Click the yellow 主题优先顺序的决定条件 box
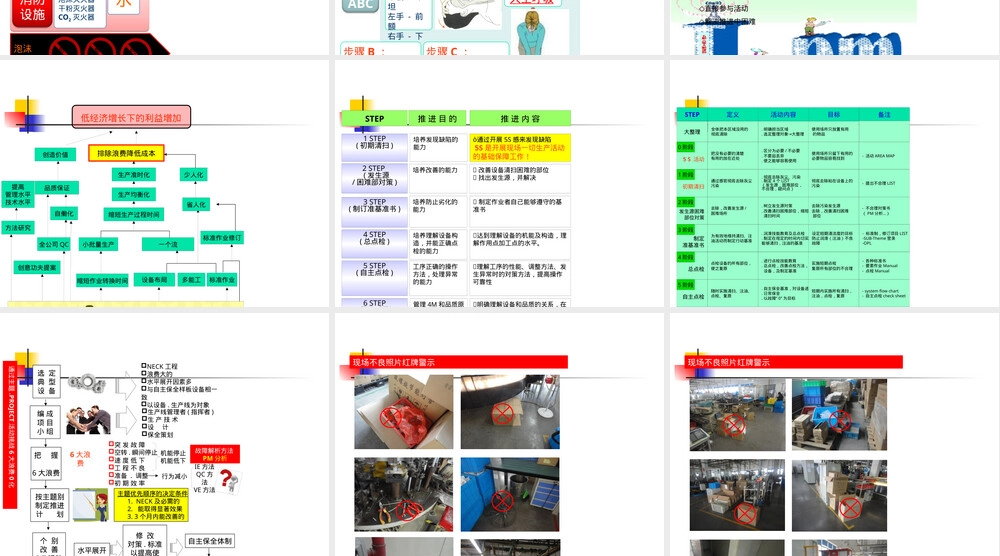This screenshot has width=1000, height=556. (x=152, y=505)
